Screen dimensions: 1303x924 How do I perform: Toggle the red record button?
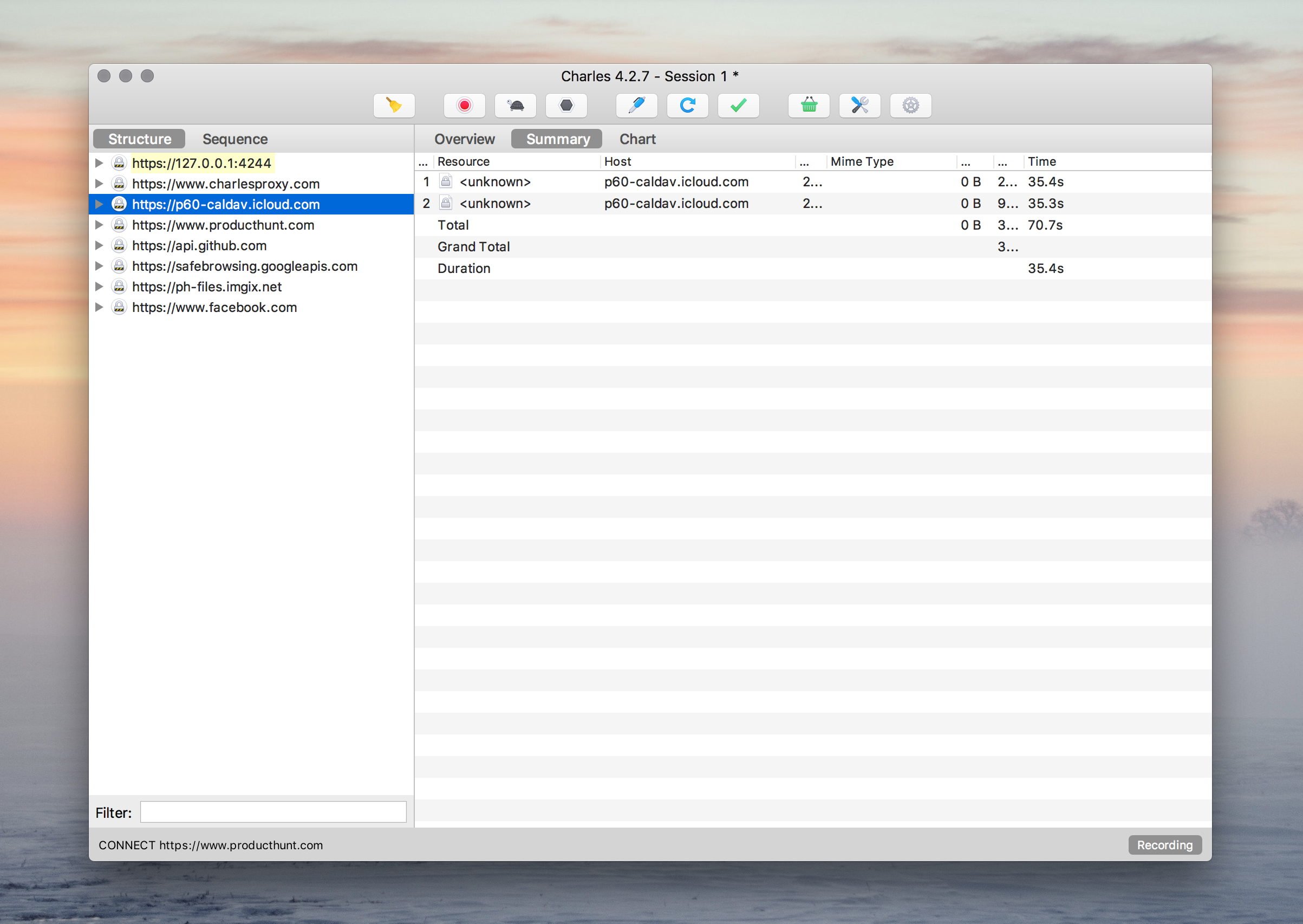[x=464, y=105]
